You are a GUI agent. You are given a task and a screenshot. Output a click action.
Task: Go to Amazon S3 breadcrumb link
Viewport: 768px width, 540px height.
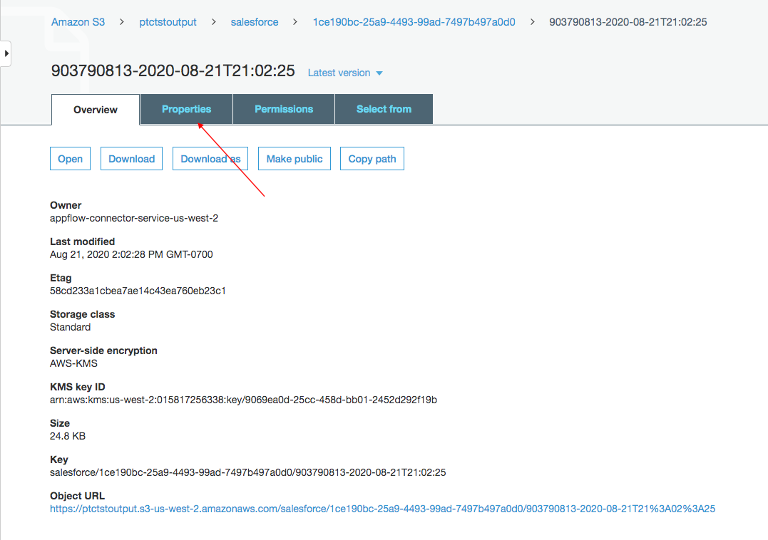point(78,22)
